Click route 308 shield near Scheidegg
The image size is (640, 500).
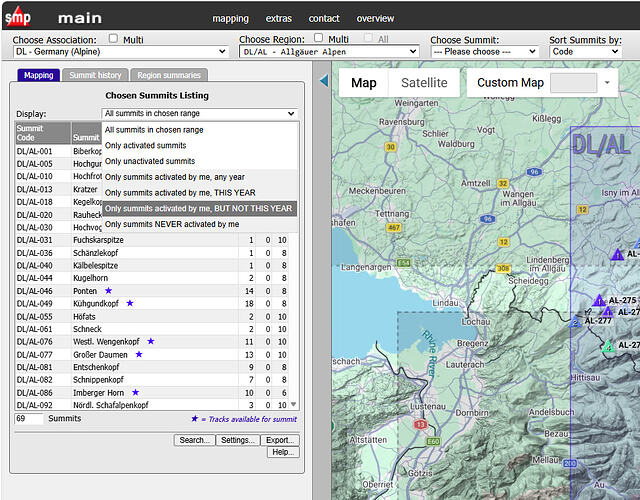click(503, 268)
